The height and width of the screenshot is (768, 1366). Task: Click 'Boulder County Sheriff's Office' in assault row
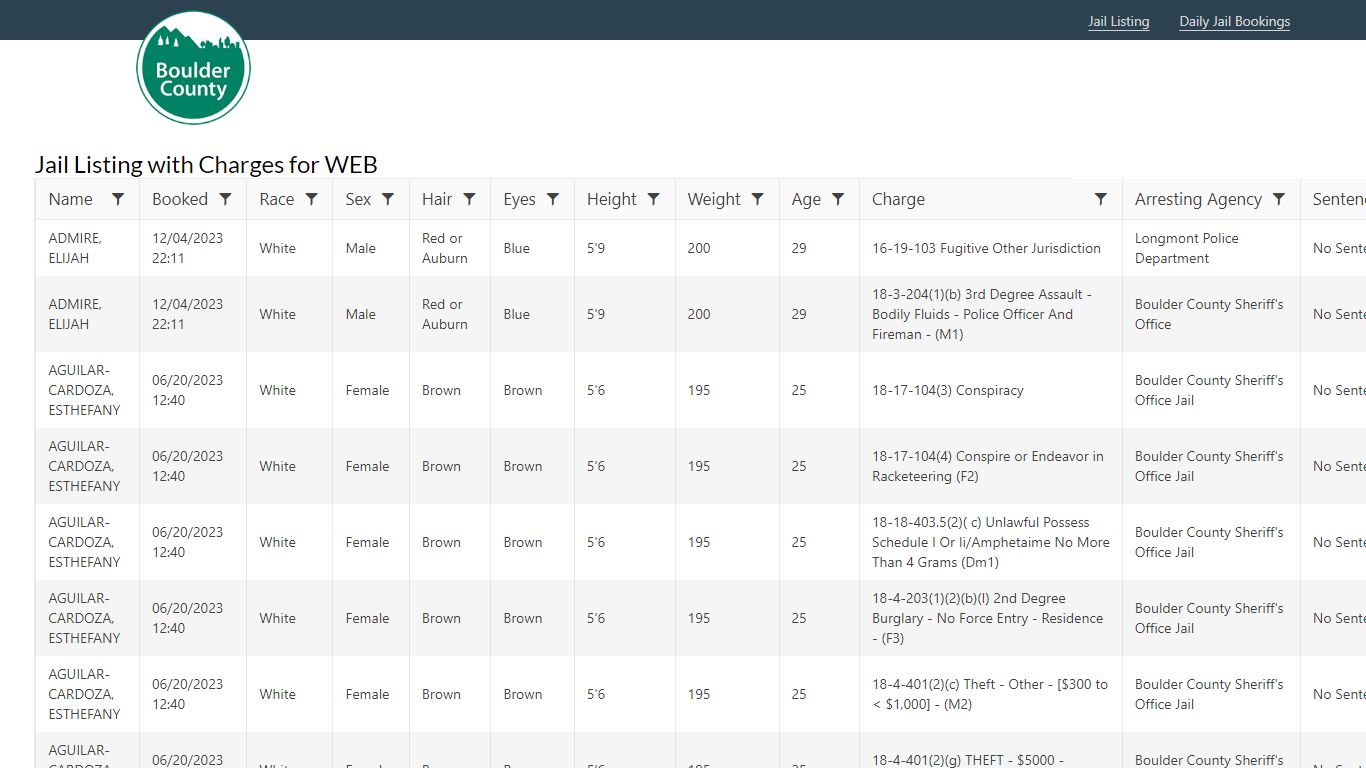(1209, 314)
